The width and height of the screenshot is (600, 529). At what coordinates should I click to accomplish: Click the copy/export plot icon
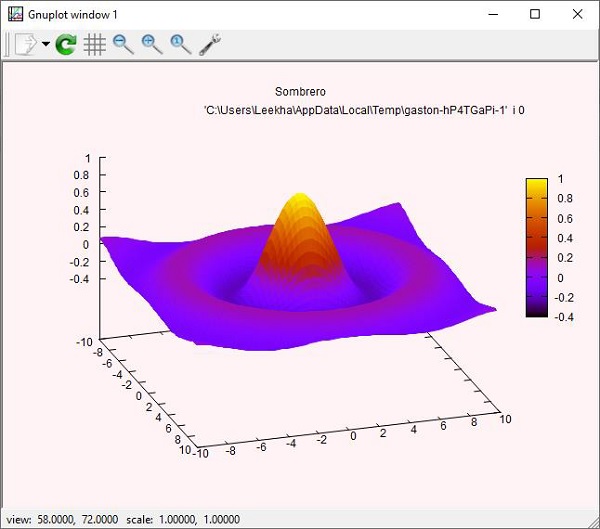(x=25, y=44)
